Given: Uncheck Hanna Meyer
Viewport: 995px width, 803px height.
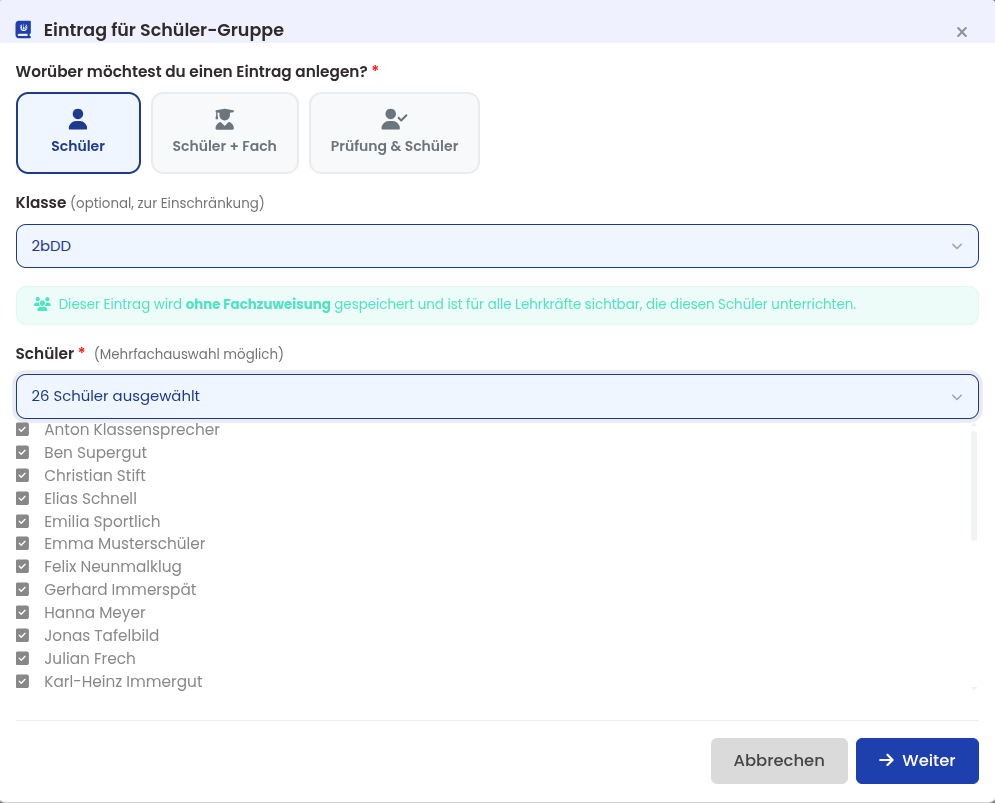Looking at the screenshot, I should point(22,613).
